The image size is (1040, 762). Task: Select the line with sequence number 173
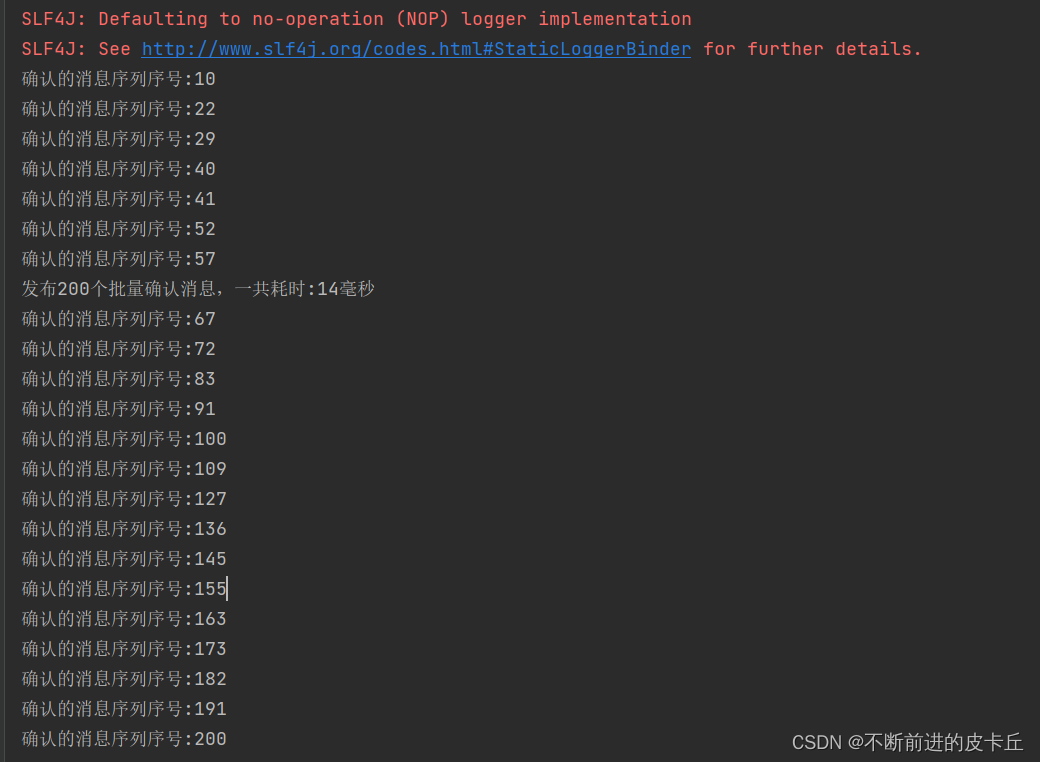124,649
